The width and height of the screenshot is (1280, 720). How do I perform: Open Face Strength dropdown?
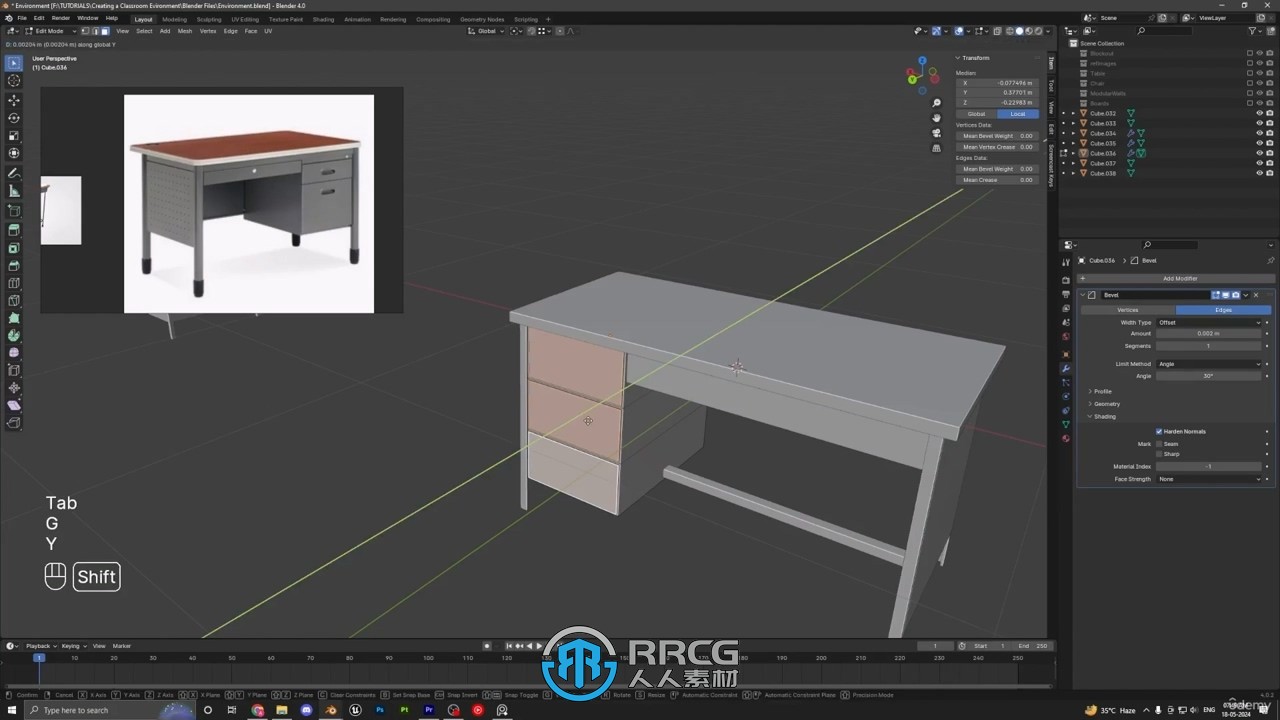coord(1209,479)
